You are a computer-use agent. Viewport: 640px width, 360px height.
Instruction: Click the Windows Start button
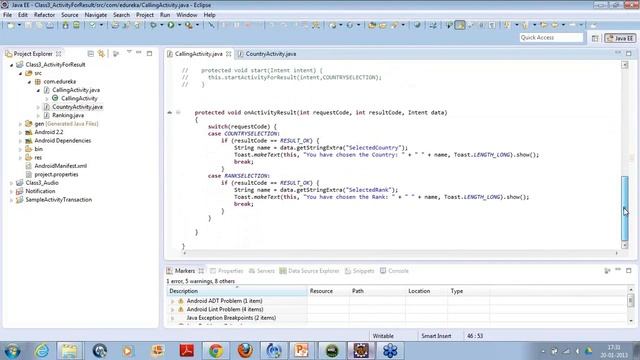(x=13, y=351)
